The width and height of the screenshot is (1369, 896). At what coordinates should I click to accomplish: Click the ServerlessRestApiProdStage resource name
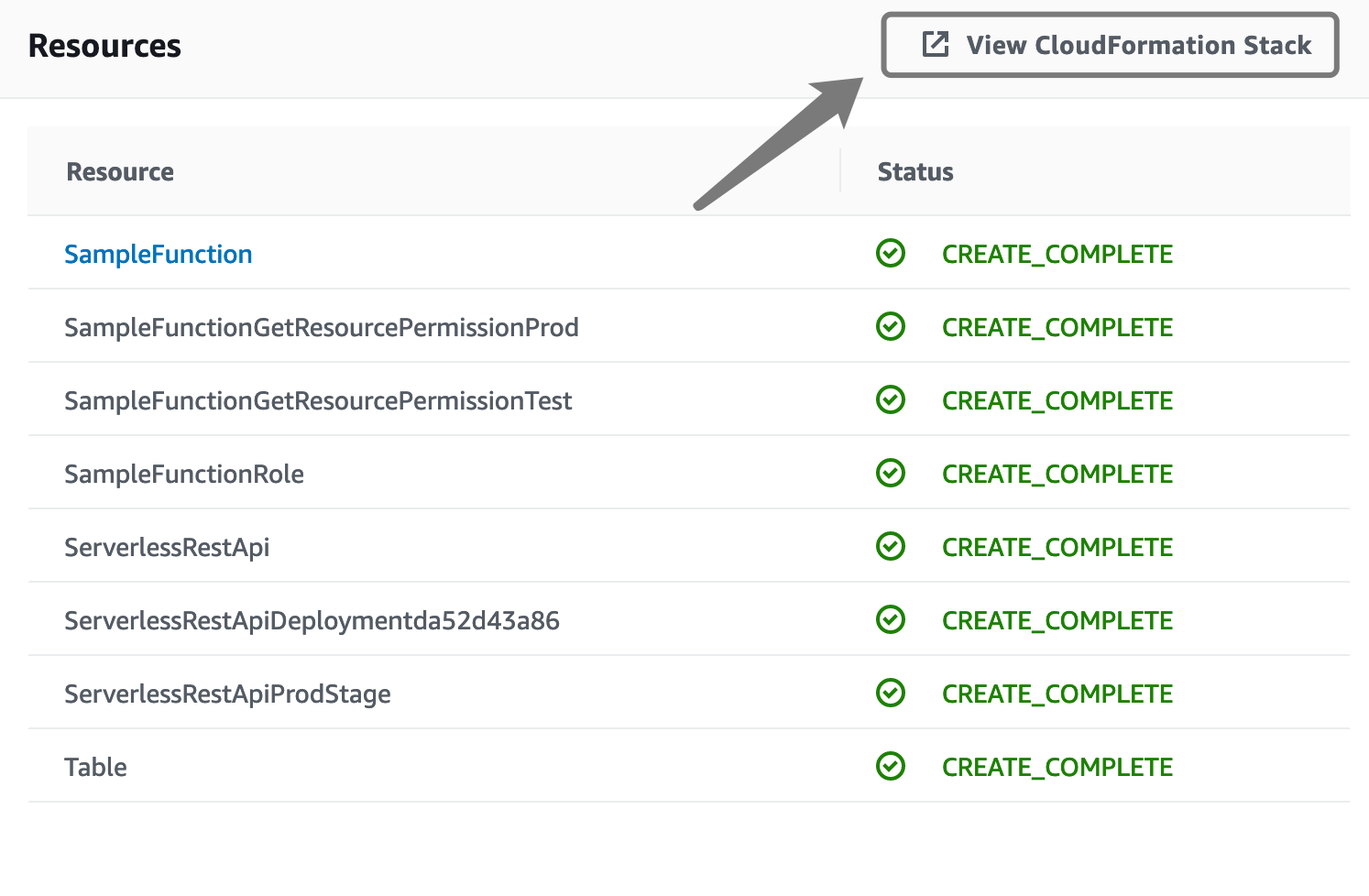click(227, 694)
